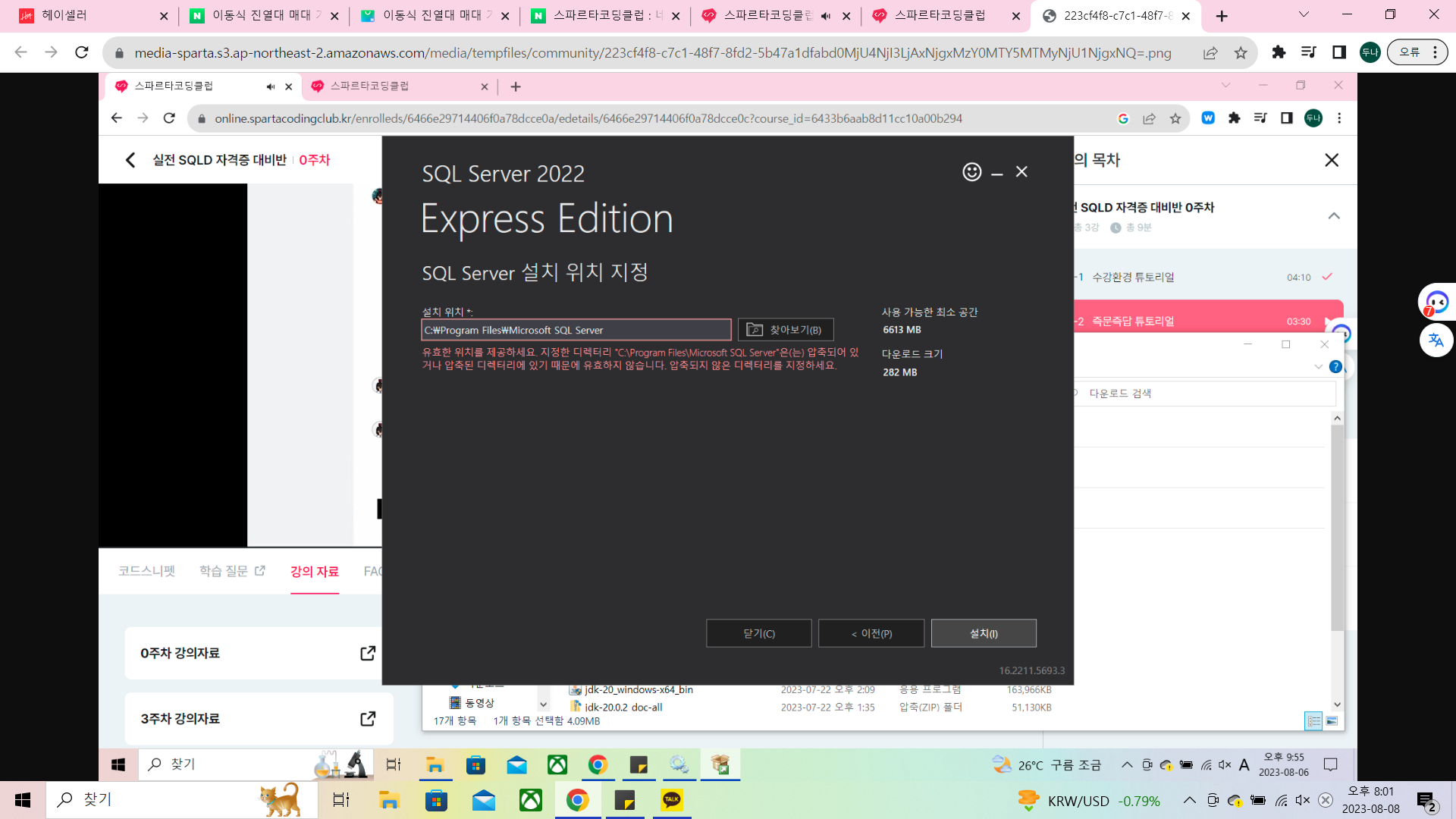Switch to the 강의 자료 tab
1456x819 pixels.
pyautogui.click(x=315, y=571)
